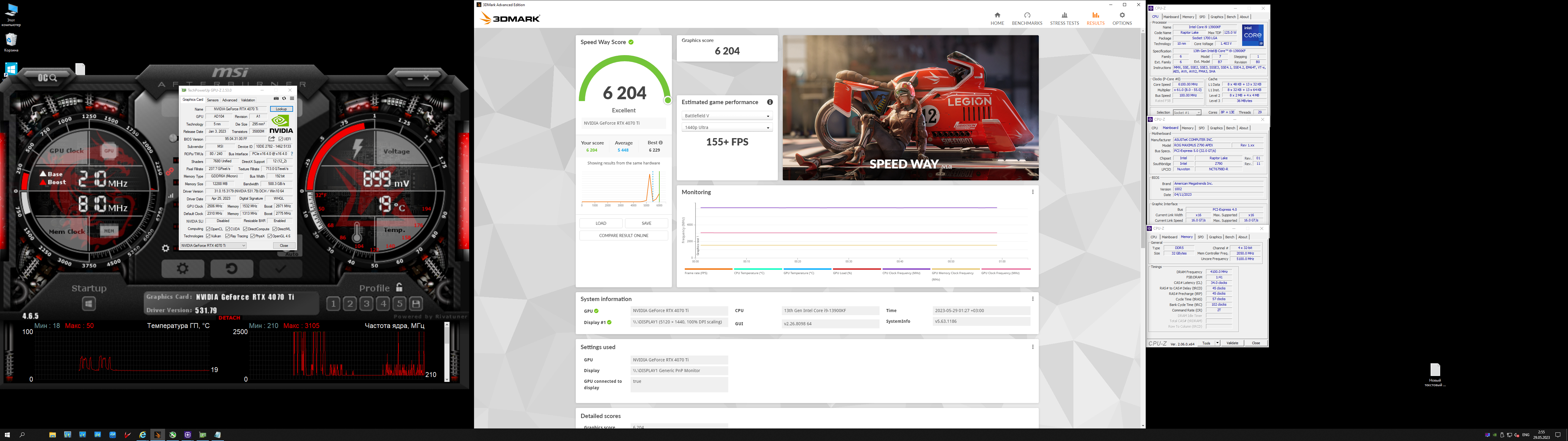Open the Benchmarks section in 3DMark
This screenshot has height=441, width=1568.
[x=1027, y=19]
